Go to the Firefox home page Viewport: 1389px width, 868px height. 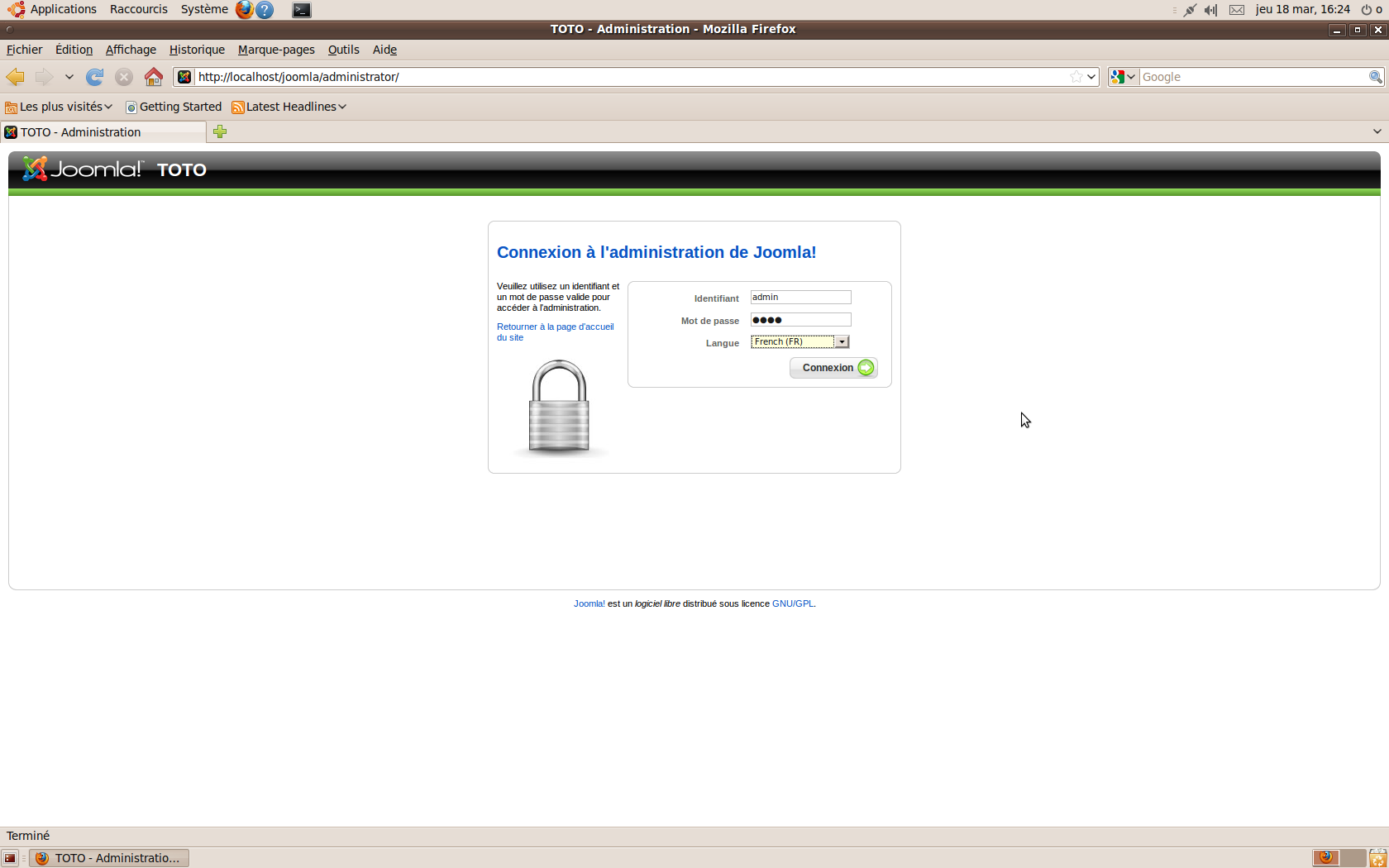[x=154, y=77]
